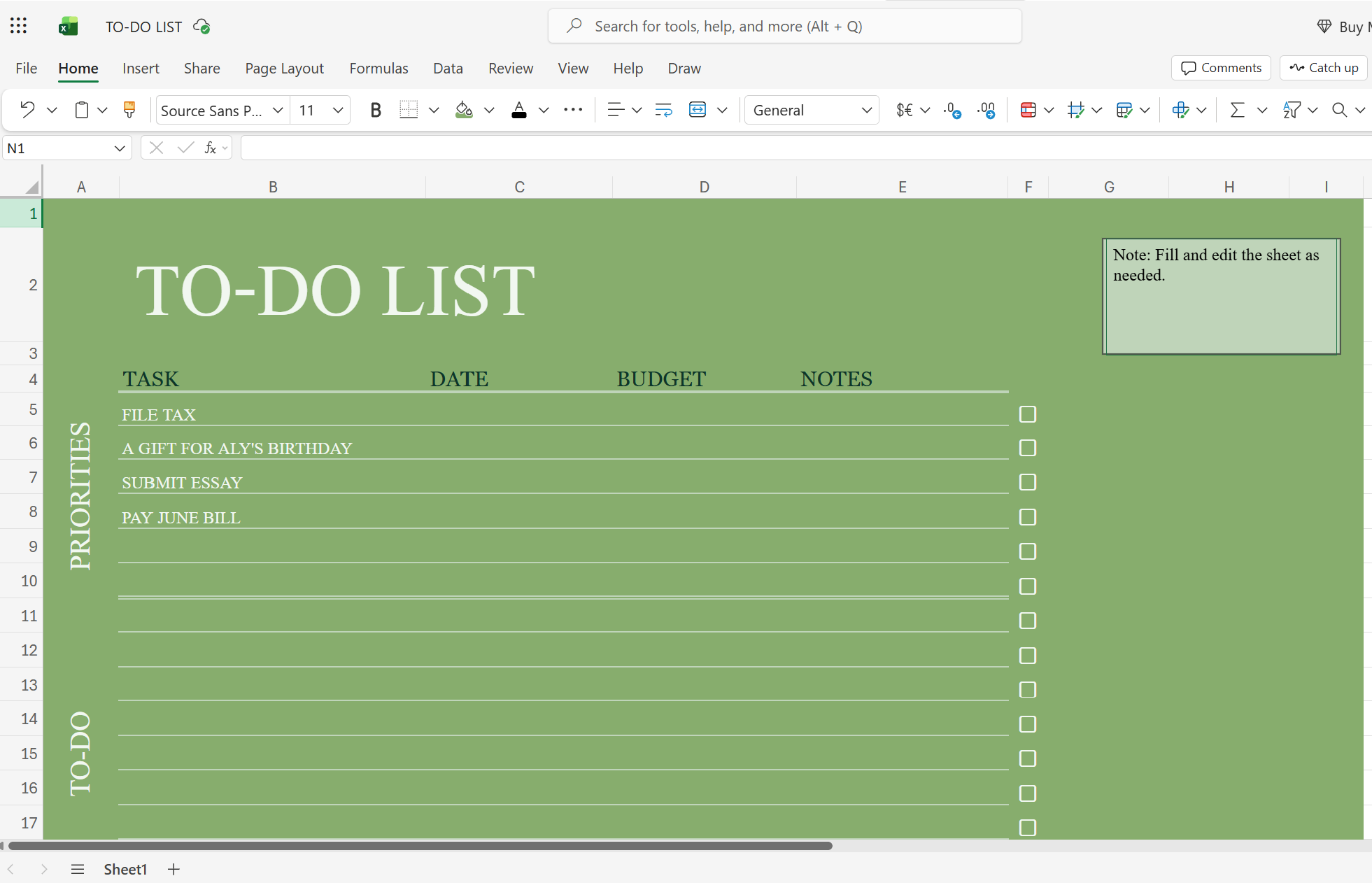Viewport: 1372px width, 883px height.
Task: Click the AutoSum sigma icon
Action: (1238, 110)
